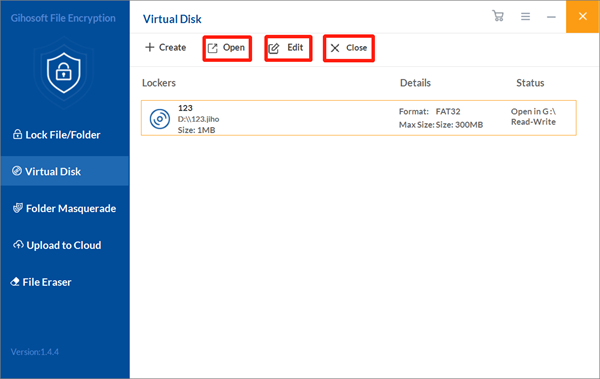
Task: Open the hamburger menu icon
Action: click(525, 16)
